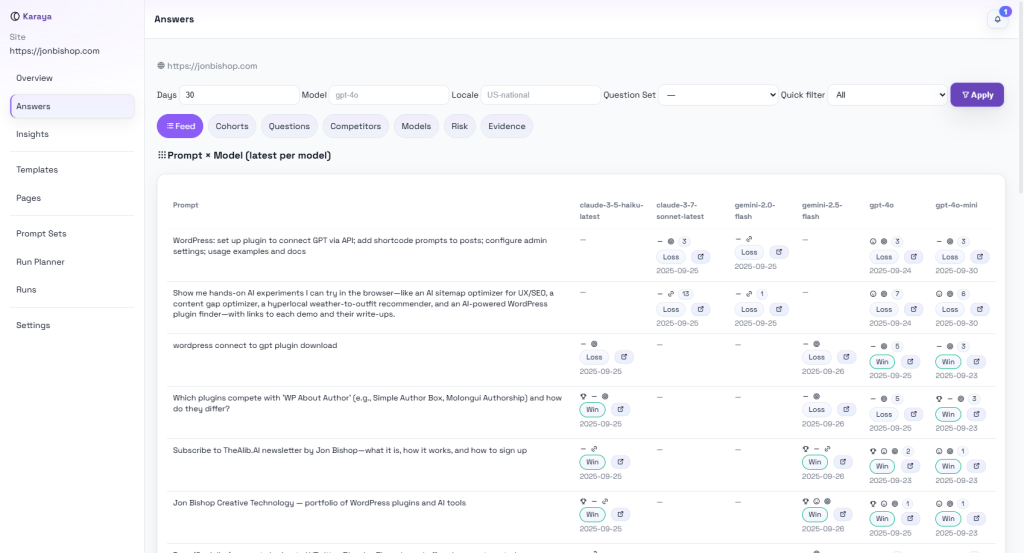
Task: Show the Evidence tab
Action: (x=507, y=126)
